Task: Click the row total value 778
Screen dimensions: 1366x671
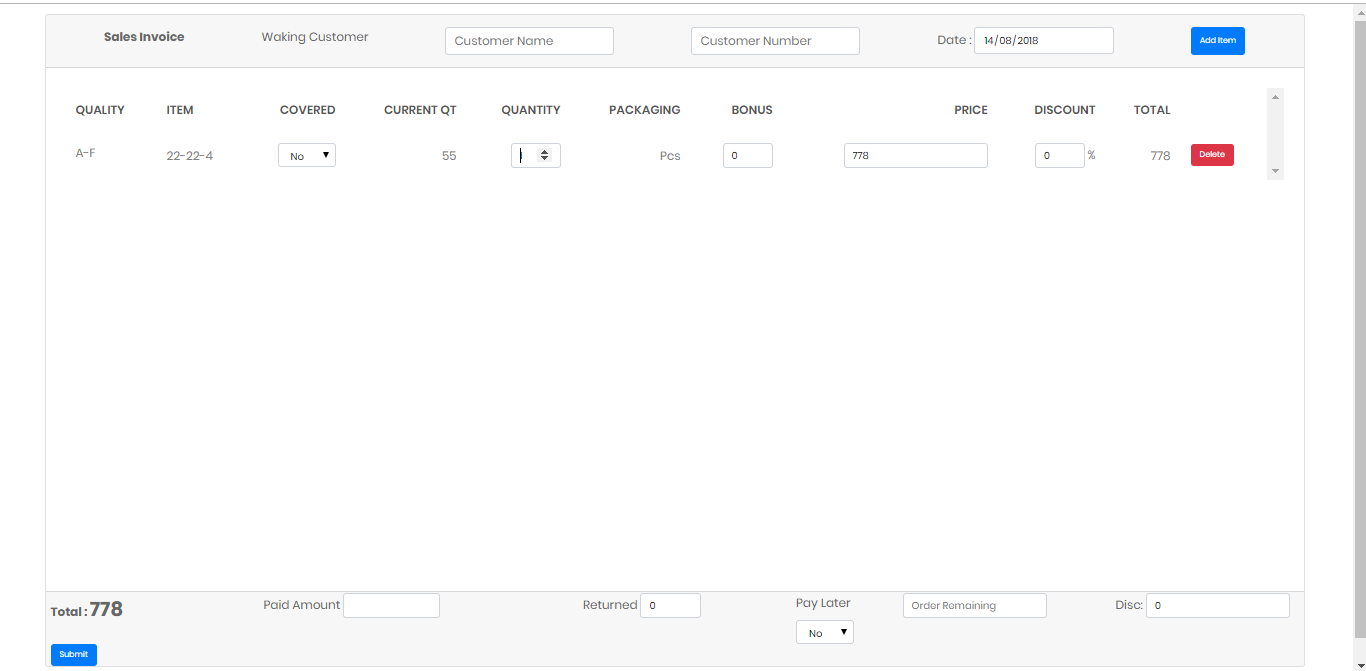Action: click(1160, 156)
